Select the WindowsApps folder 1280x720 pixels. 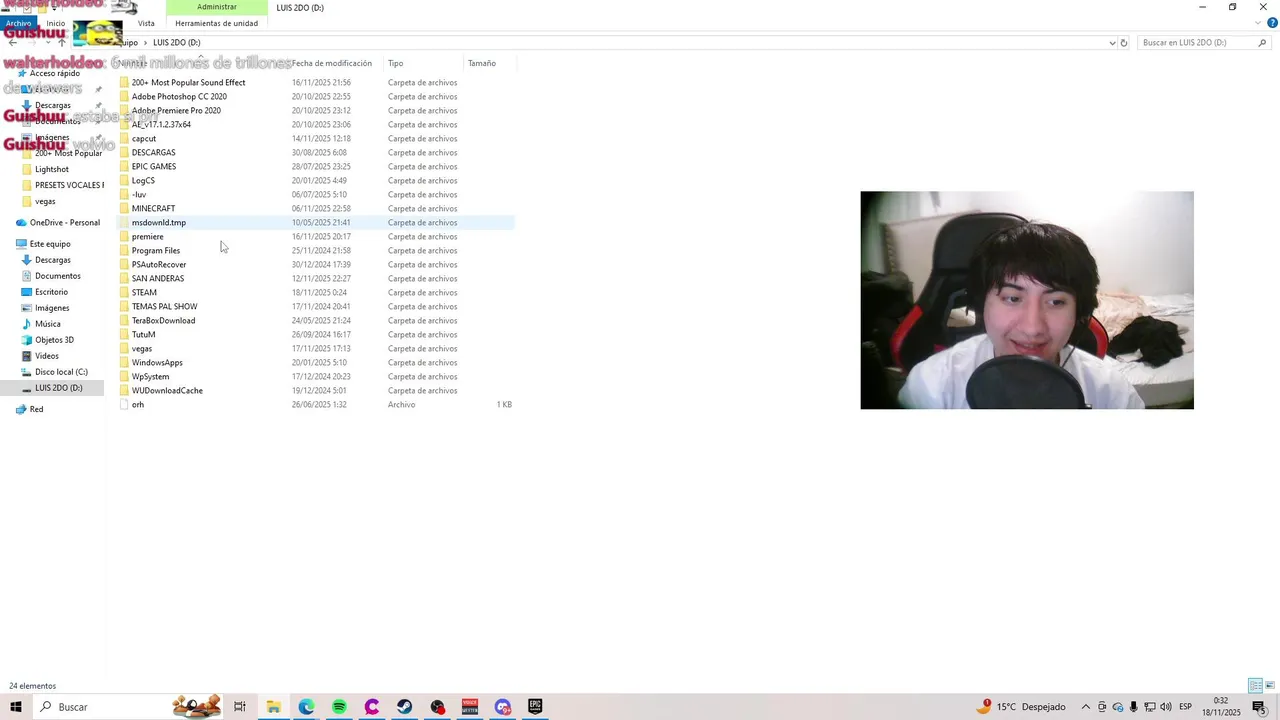(x=157, y=363)
